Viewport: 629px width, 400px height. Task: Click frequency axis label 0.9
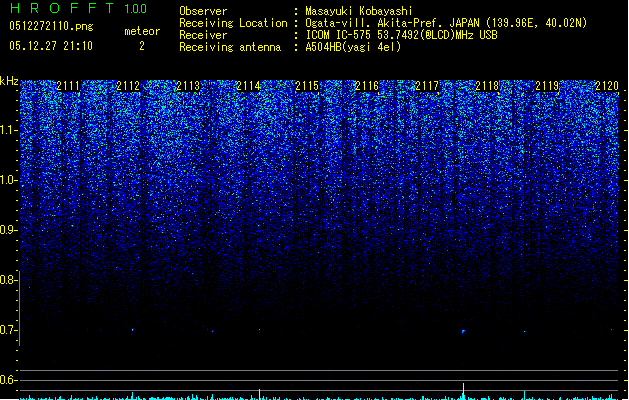8,230
